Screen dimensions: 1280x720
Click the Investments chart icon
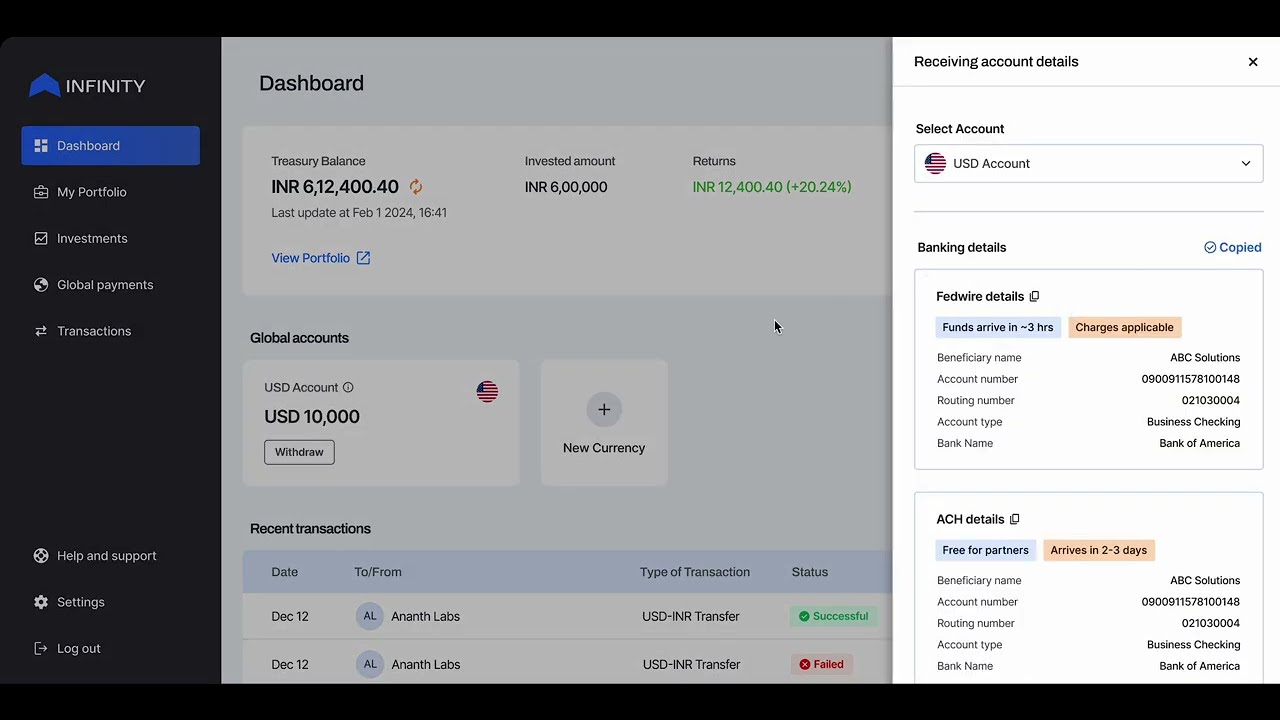pyautogui.click(x=41, y=238)
